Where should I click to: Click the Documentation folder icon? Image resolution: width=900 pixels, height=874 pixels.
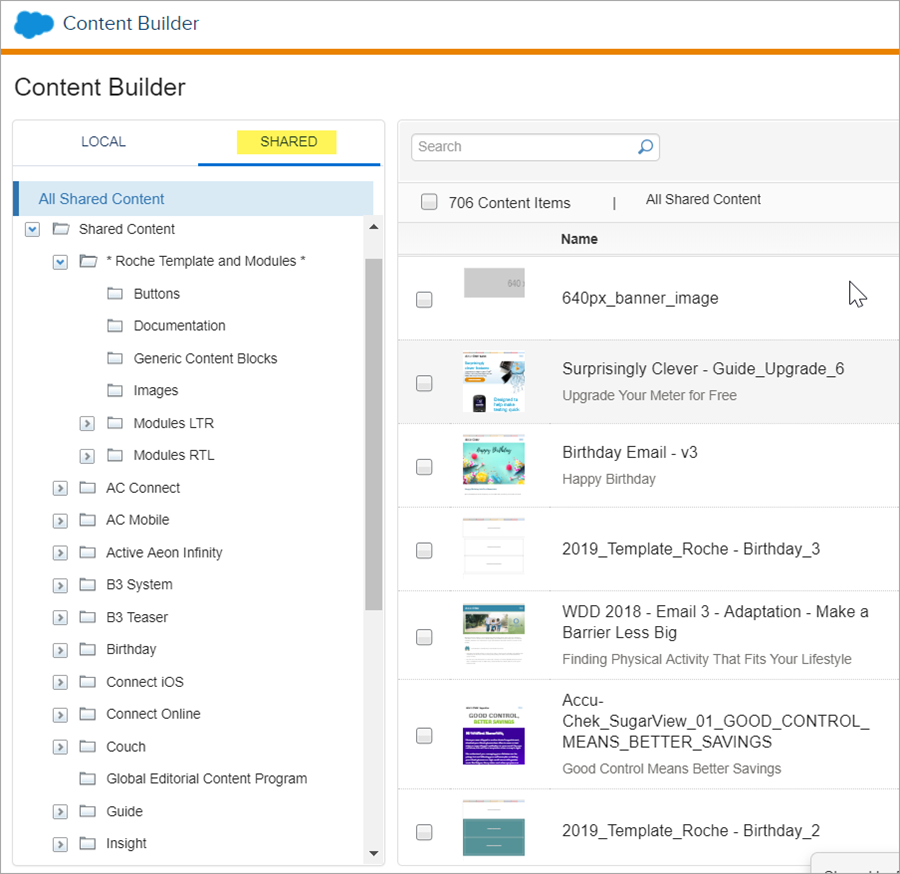coord(115,326)
